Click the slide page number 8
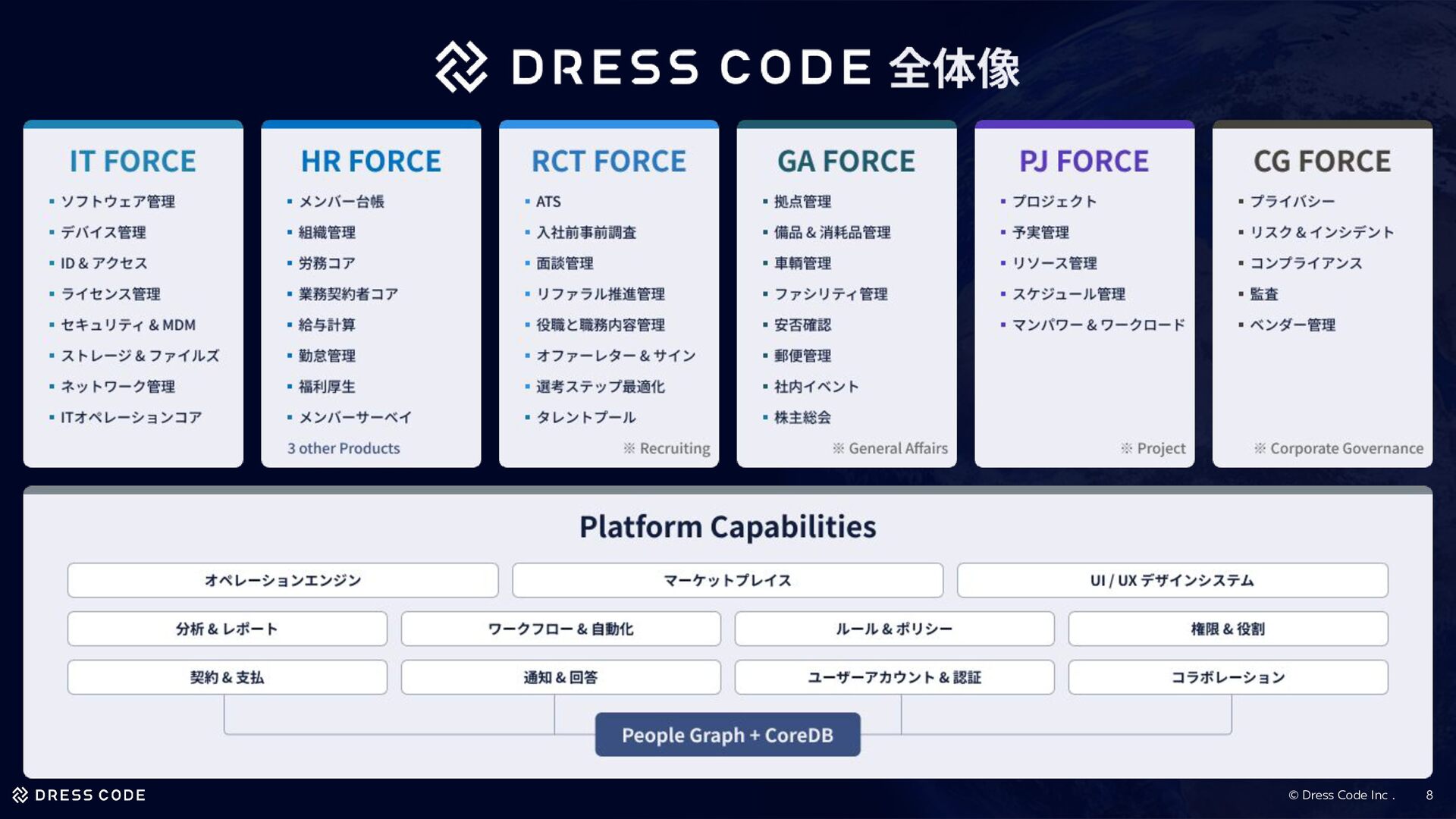The width and height of the screenshot is (1456, 819). 1429,795
